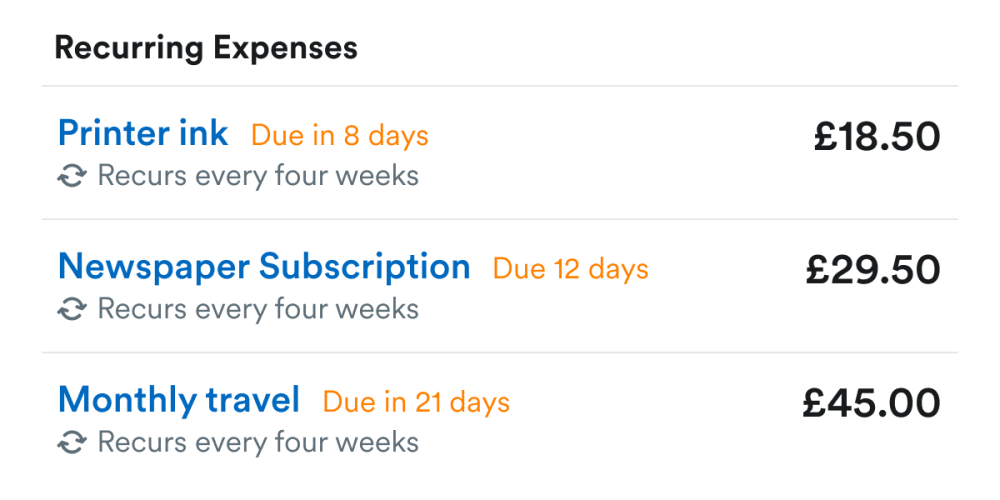The image size is (1000, 500).
Task: Click Printer ink's 'Recurs every four weeks' text
Action: (258, 177)
